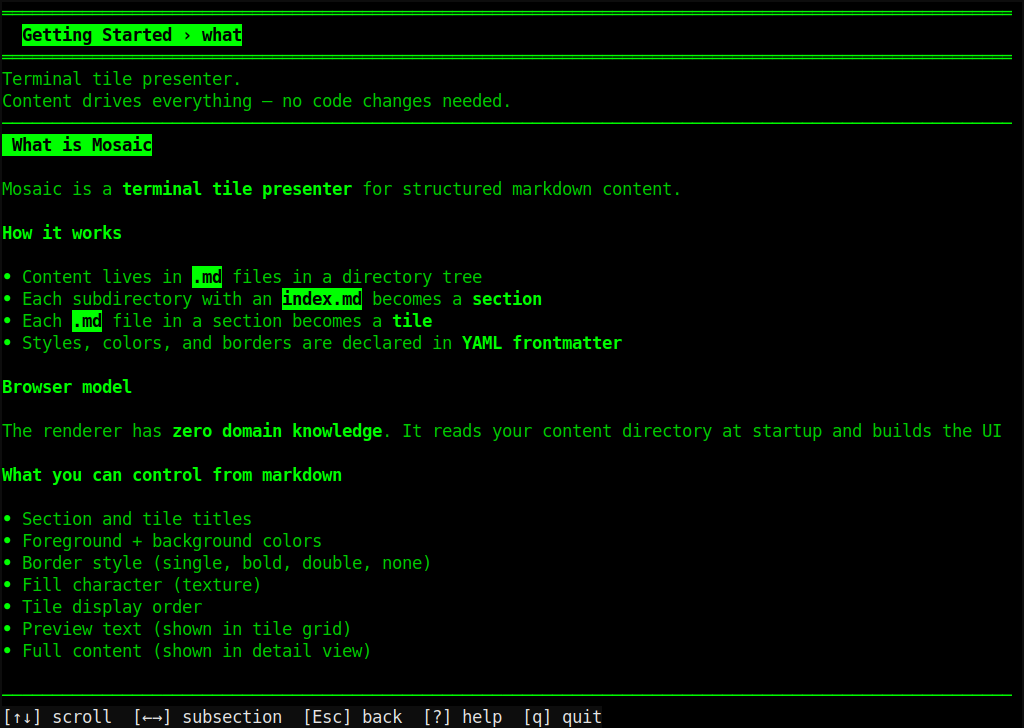This screenshot has height=728, width=1024.
Task: Click the highlighted "index.md" code label
Action: click(322, 299)
